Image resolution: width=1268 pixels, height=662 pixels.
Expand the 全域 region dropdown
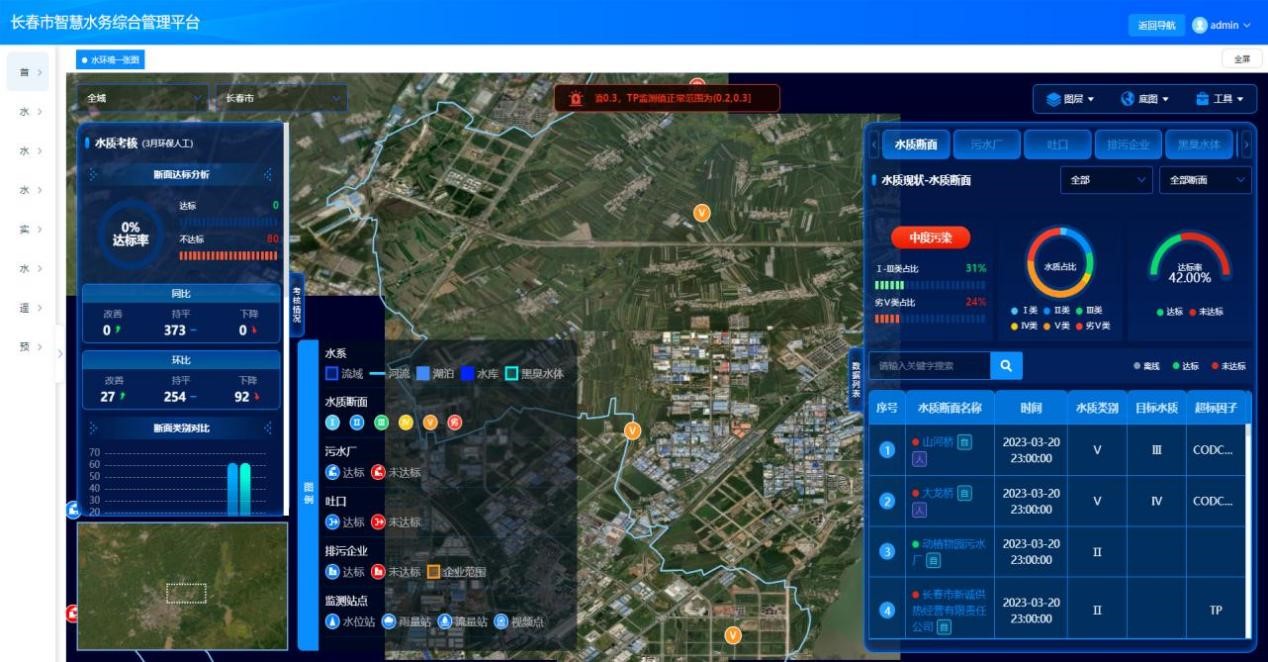[x=142, y=98]
